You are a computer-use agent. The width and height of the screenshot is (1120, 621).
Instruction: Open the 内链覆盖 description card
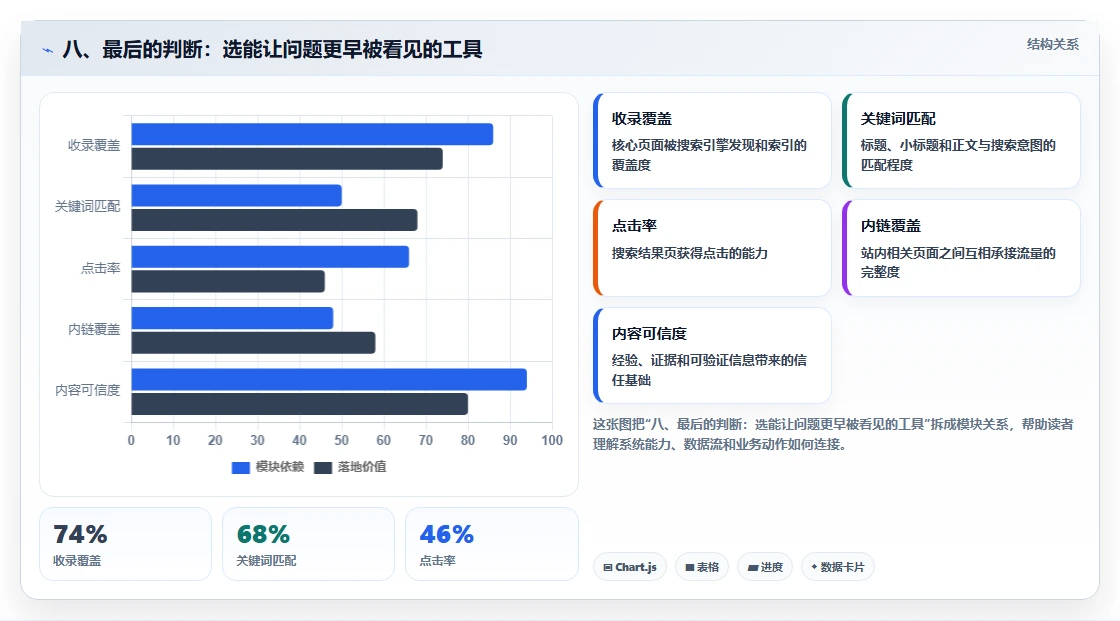click(961, 248)
